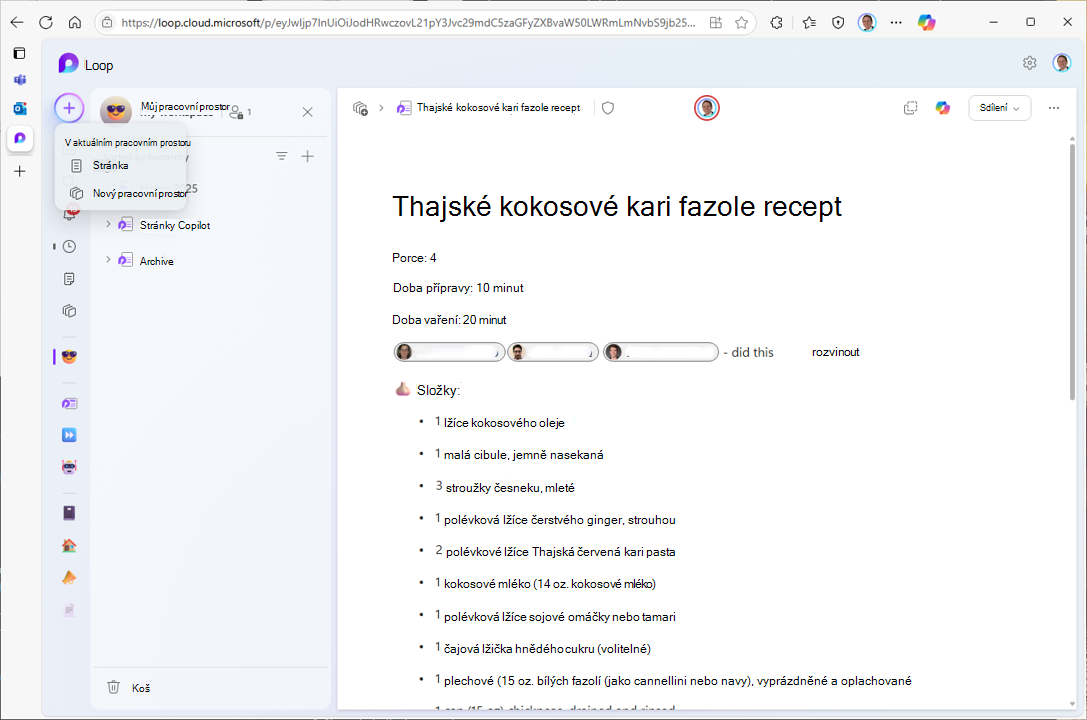Click the 'Porce: 4' line

pos(414,258)
